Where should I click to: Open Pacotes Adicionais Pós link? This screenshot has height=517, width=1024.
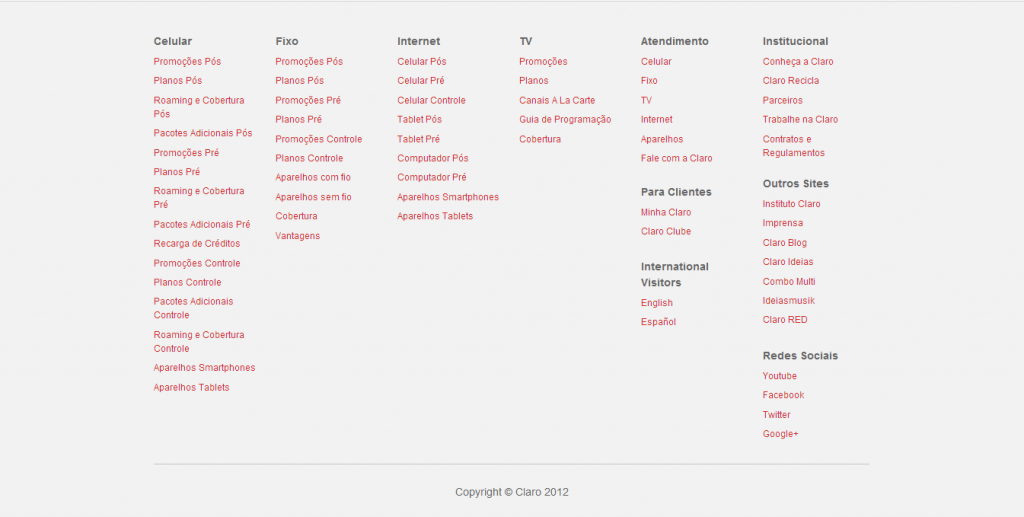(203, 133)
